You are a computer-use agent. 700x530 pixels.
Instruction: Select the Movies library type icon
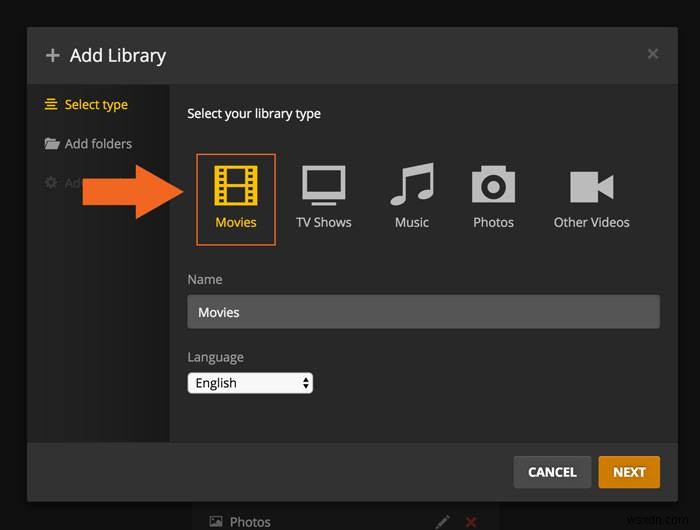(x=236, y=187)
